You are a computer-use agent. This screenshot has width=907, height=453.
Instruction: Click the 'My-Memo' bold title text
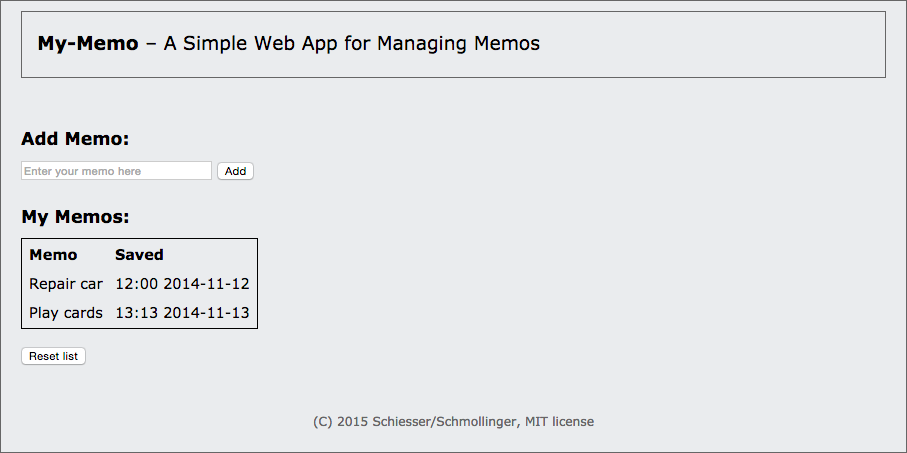tap(88, 43)
